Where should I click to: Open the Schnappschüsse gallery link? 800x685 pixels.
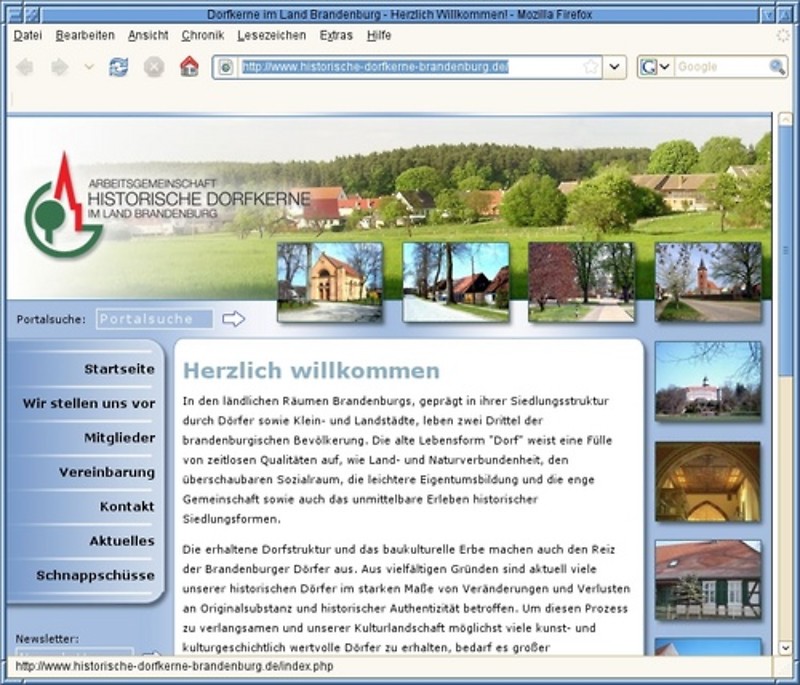95,575
